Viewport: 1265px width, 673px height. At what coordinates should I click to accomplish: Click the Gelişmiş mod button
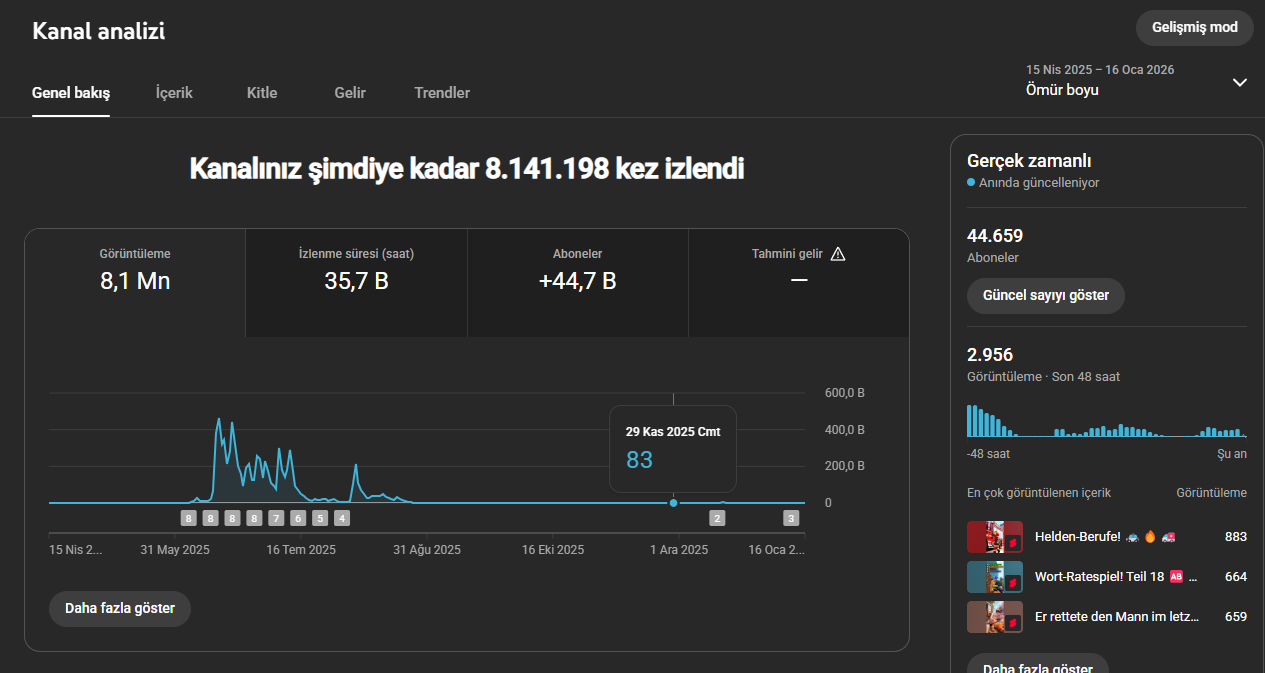(1195, 28)
